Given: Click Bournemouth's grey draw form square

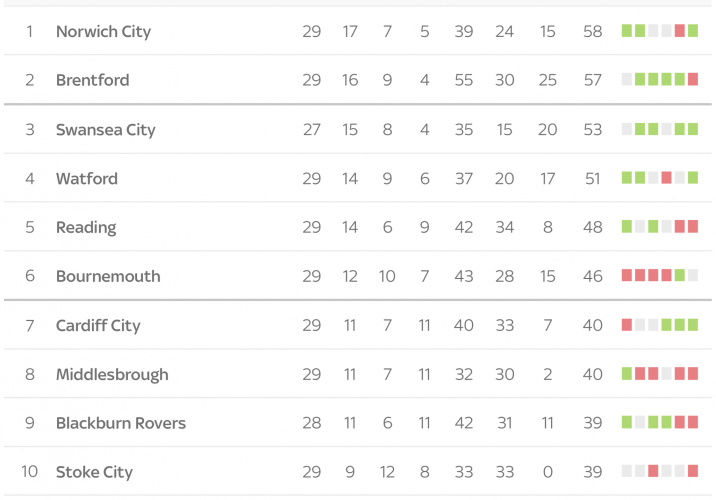Looking at the screenshot, I should 693,276.
